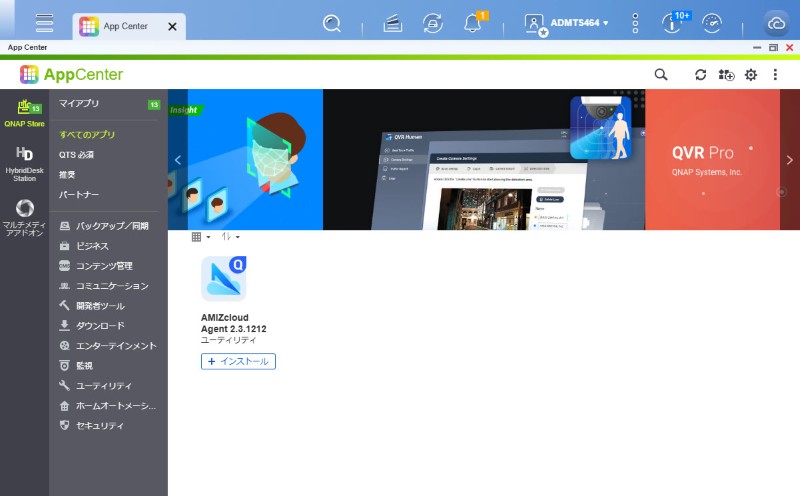Click the AMIZcloud Agent app icon

click(x=224, y=279)
